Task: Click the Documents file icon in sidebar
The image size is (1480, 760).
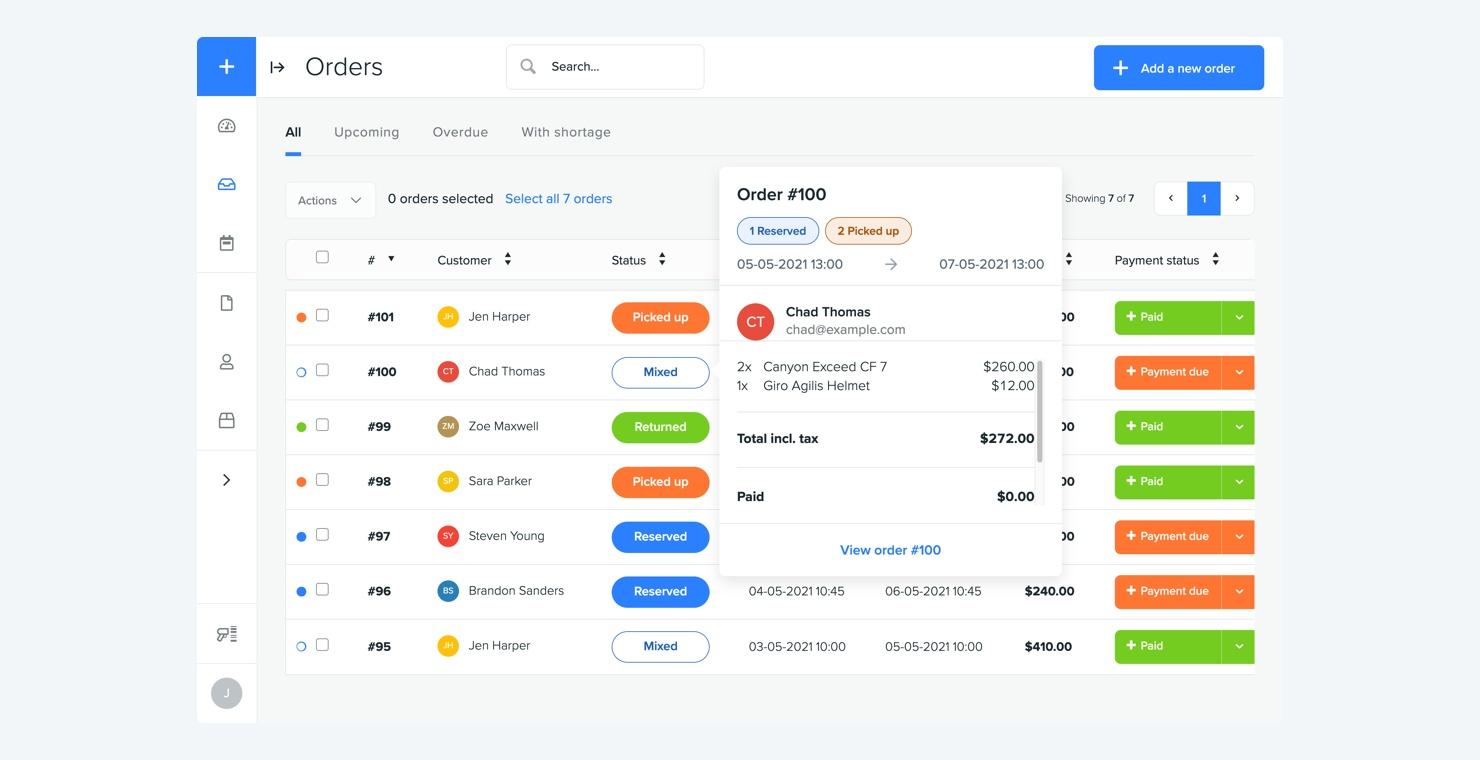Action: pos(226,301)
